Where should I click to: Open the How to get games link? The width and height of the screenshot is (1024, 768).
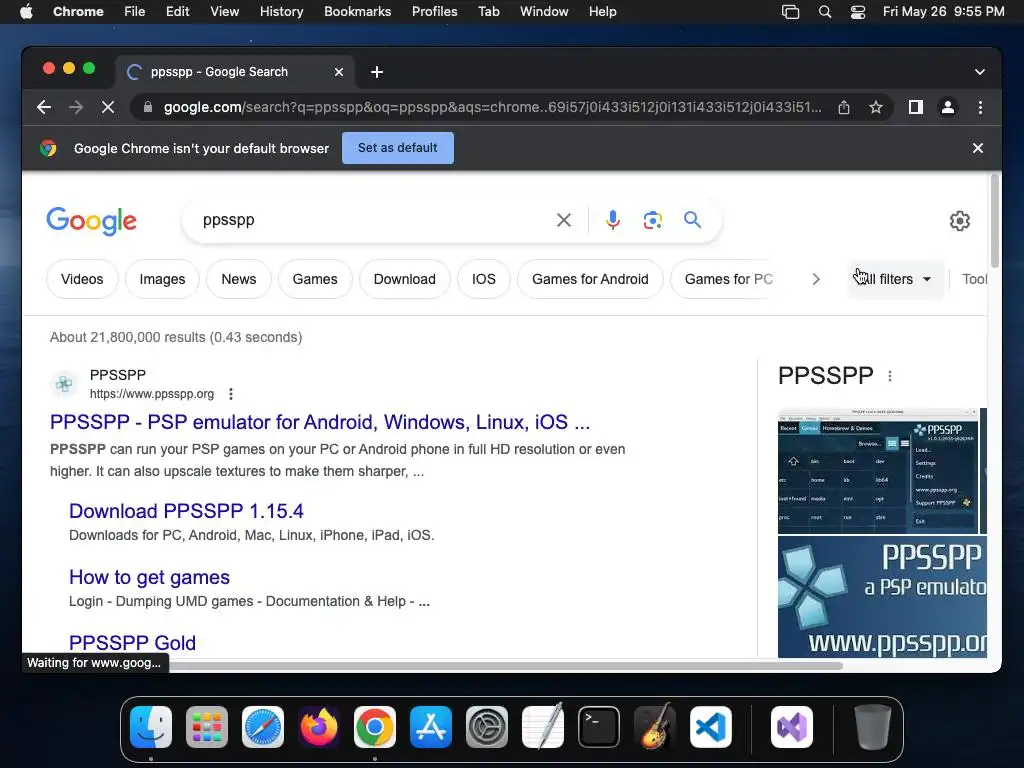[150, 577]
